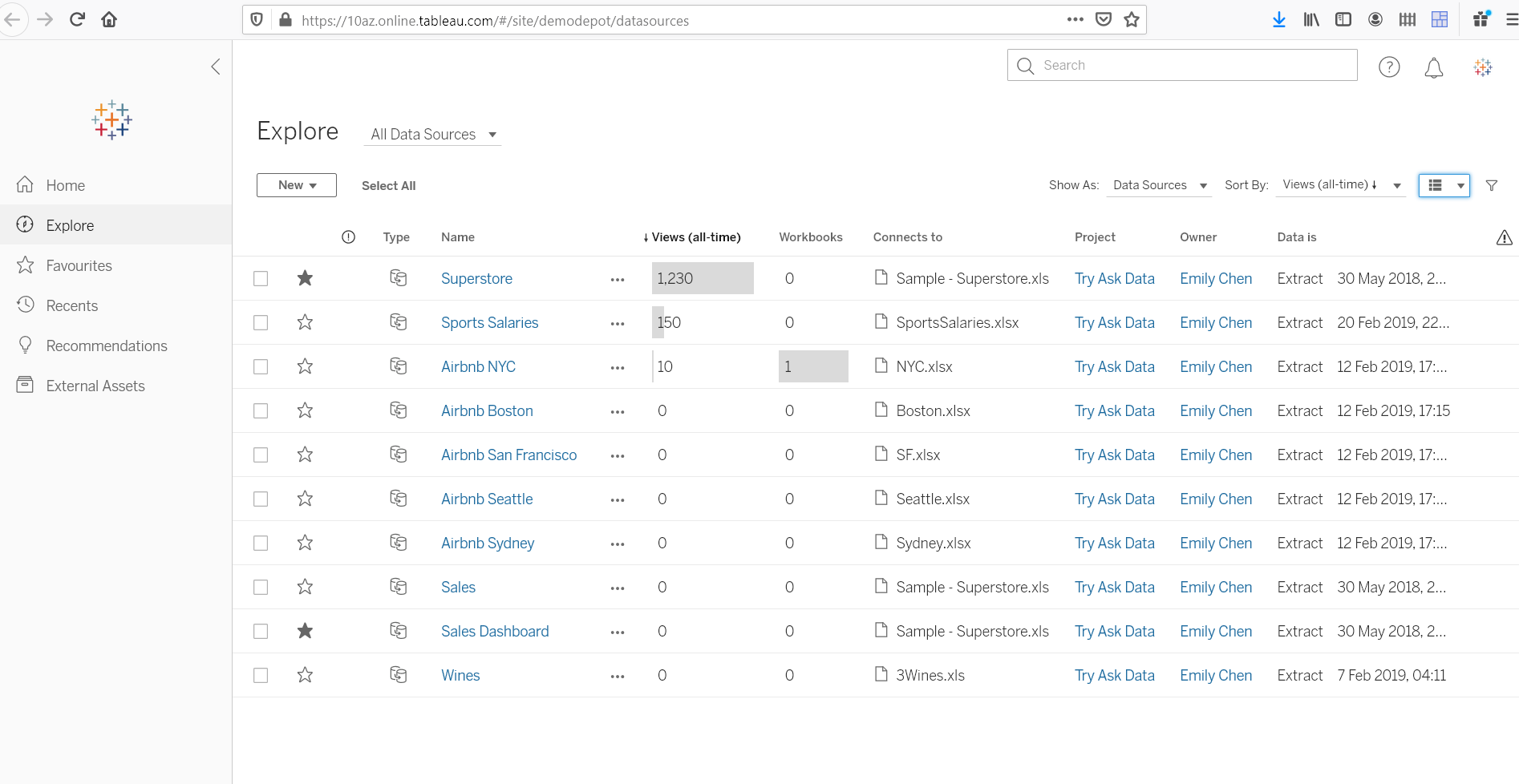Focus the Search input field
1519x784 pixels.
pos(1182,65)
